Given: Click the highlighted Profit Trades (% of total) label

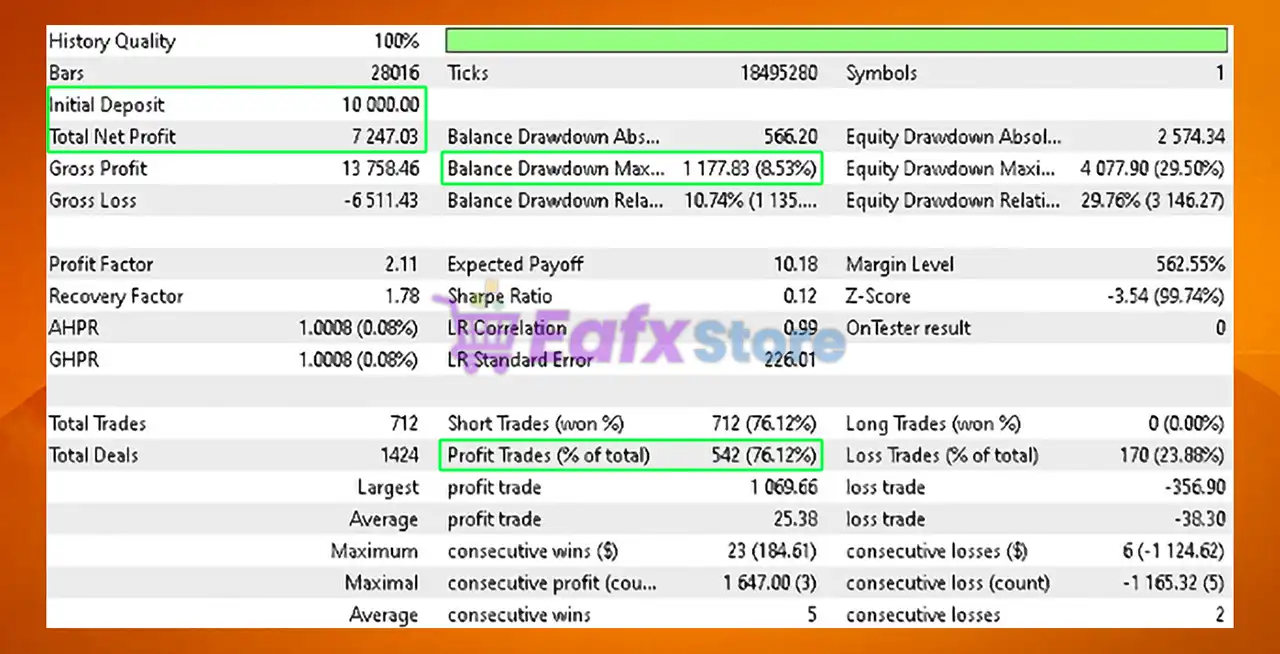Looking at the screenshot, I should click(x=548, y=456).
